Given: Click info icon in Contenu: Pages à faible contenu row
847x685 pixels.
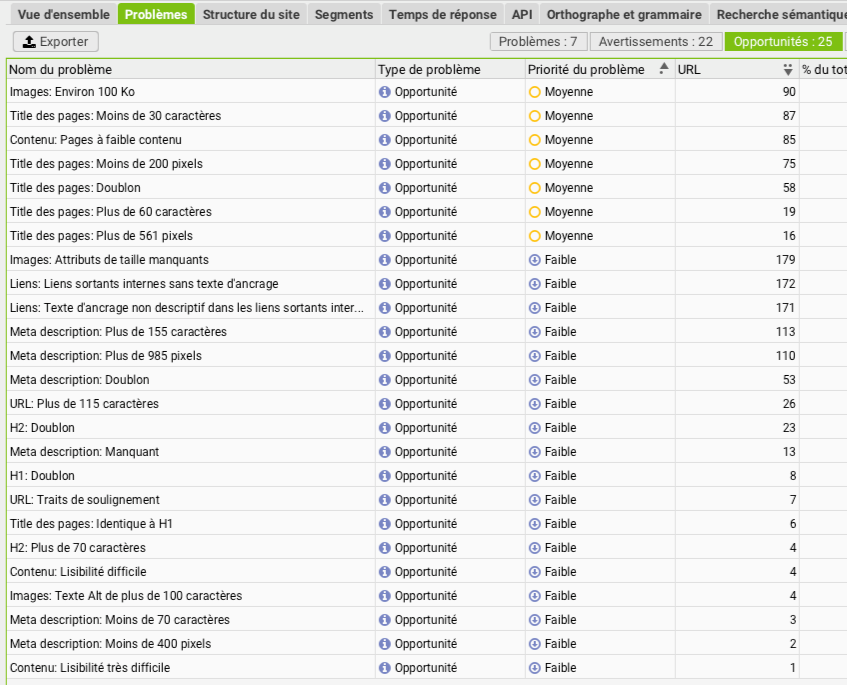Looking at the screenshot, I should (385, 140).
